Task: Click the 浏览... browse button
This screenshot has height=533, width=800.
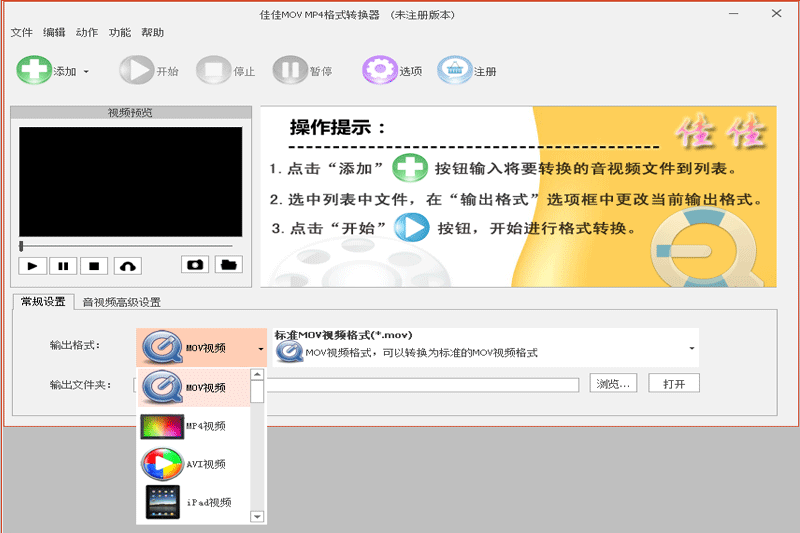Action: tap(613, 384)
